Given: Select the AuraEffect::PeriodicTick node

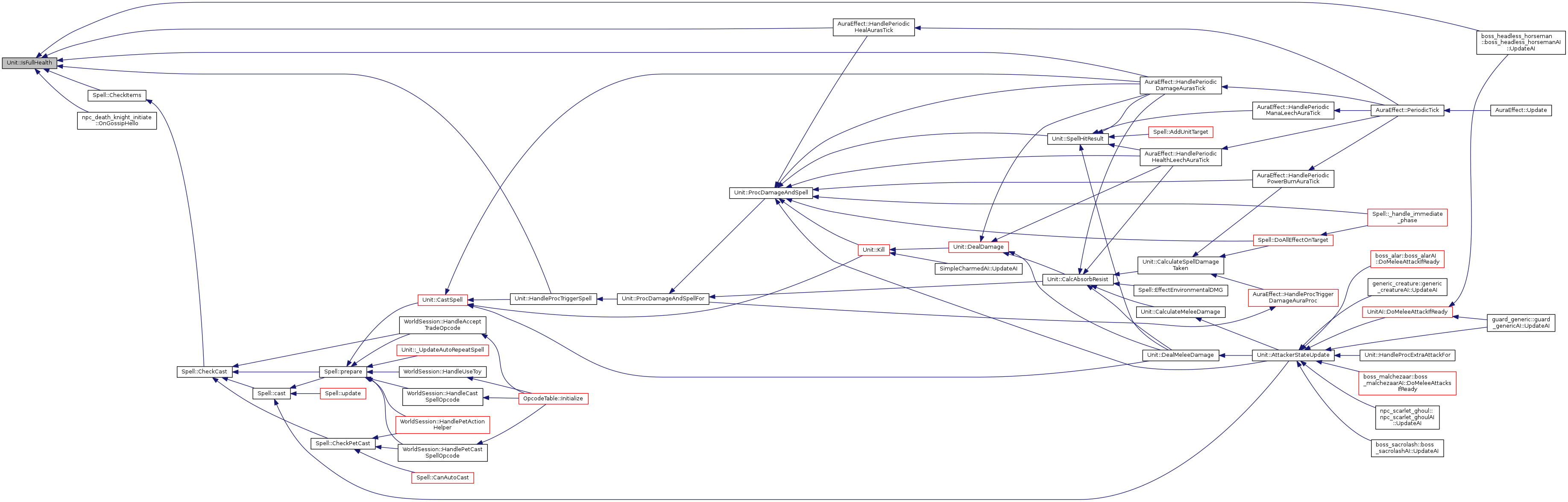Looking at the screenshot, I should pos(1407,110).
